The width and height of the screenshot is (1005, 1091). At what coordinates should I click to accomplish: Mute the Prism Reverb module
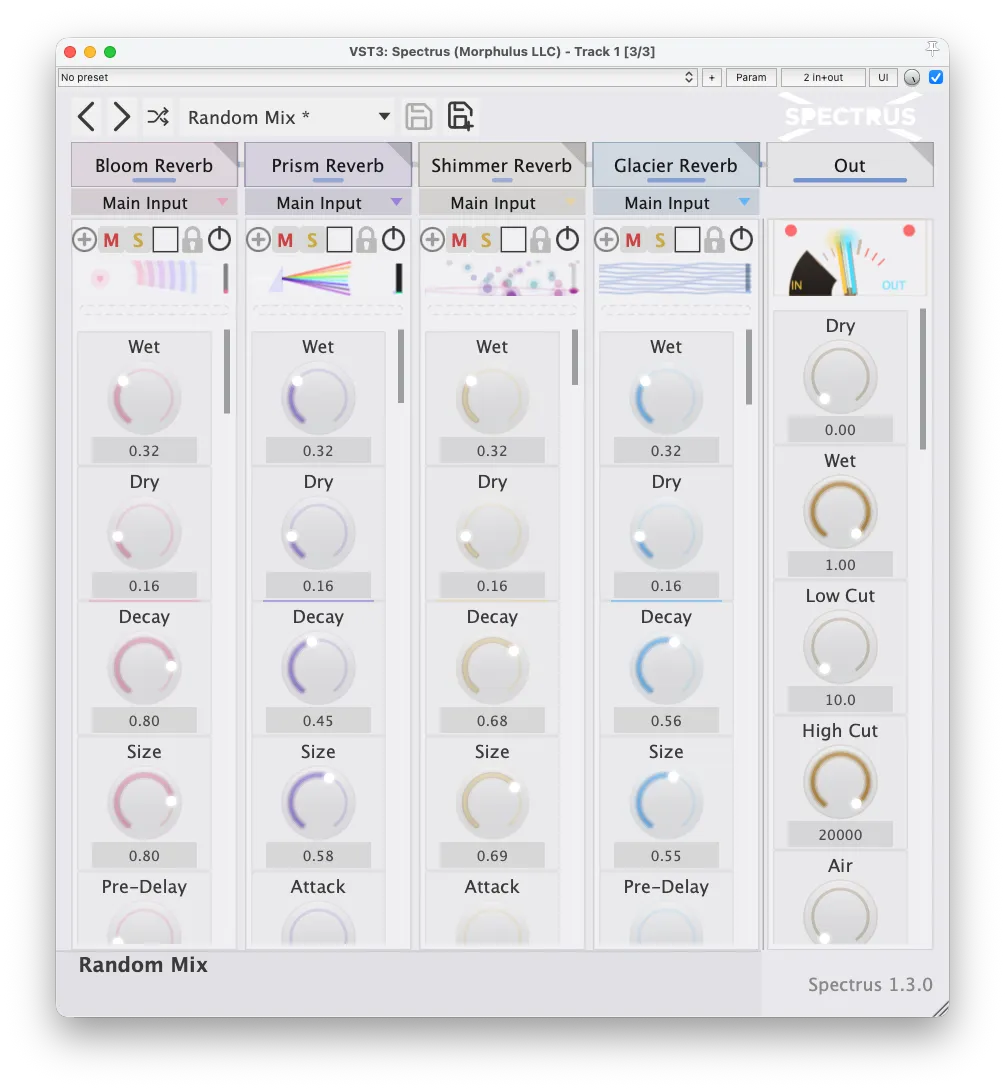[x=285, y=241]
